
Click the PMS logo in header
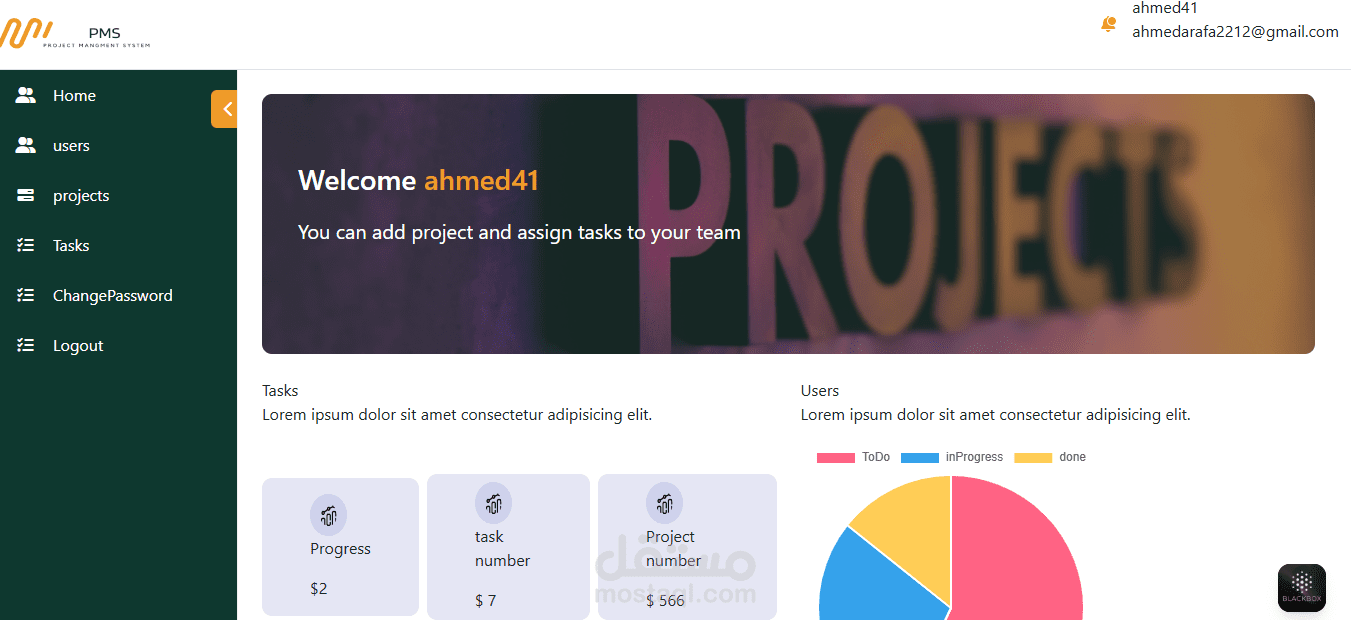[75, 34]
